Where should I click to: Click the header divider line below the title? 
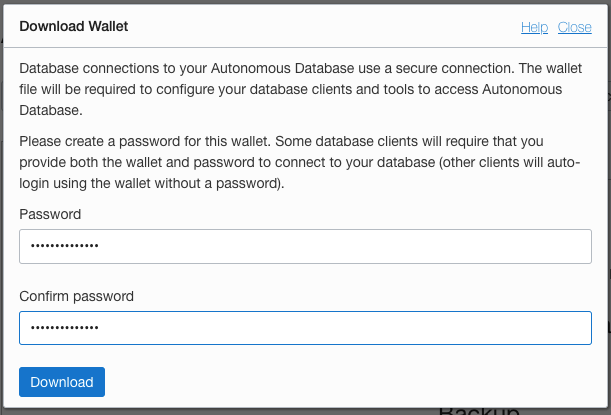(x=306, y=48)
